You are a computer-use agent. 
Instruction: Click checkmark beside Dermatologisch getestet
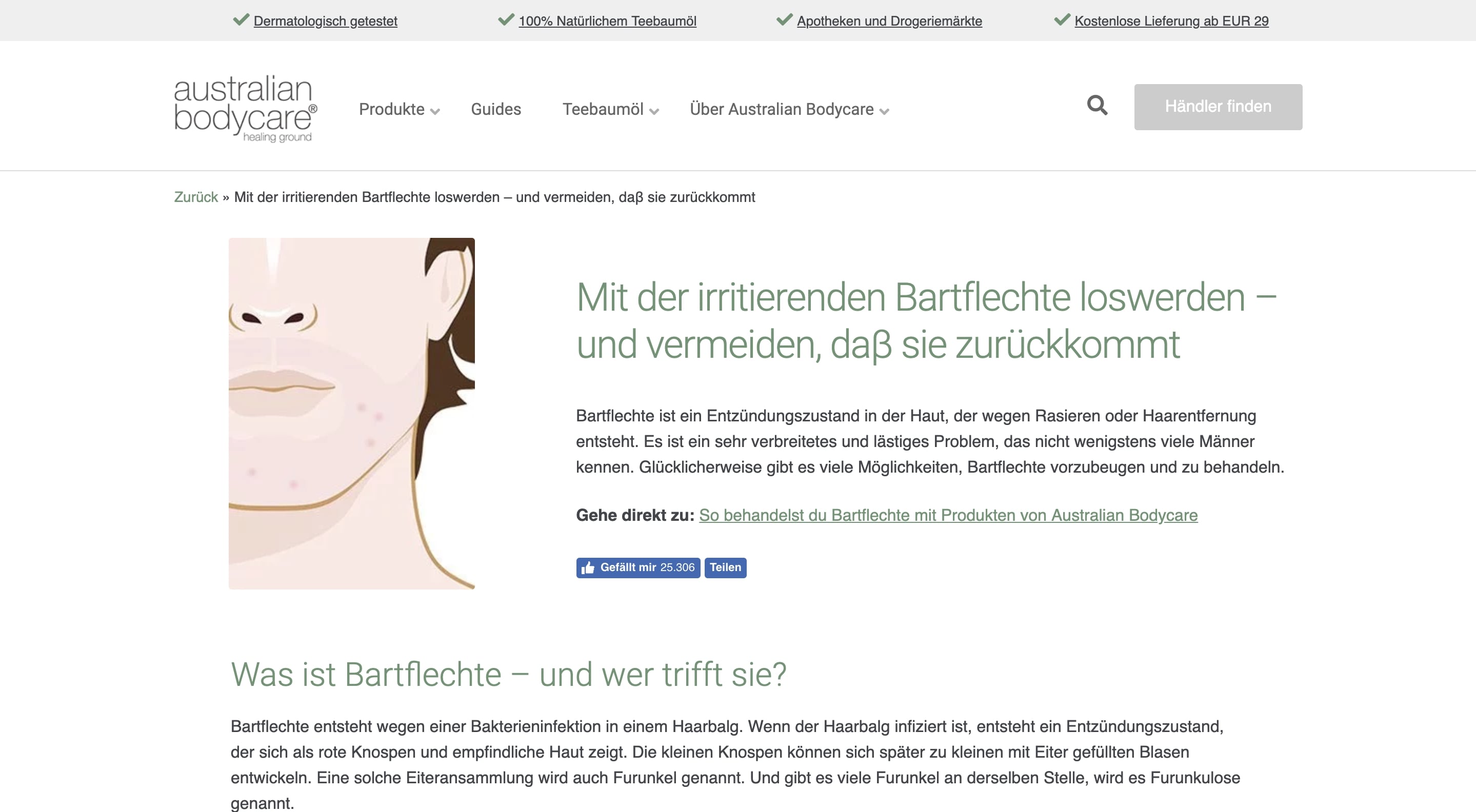click(241, 20)
